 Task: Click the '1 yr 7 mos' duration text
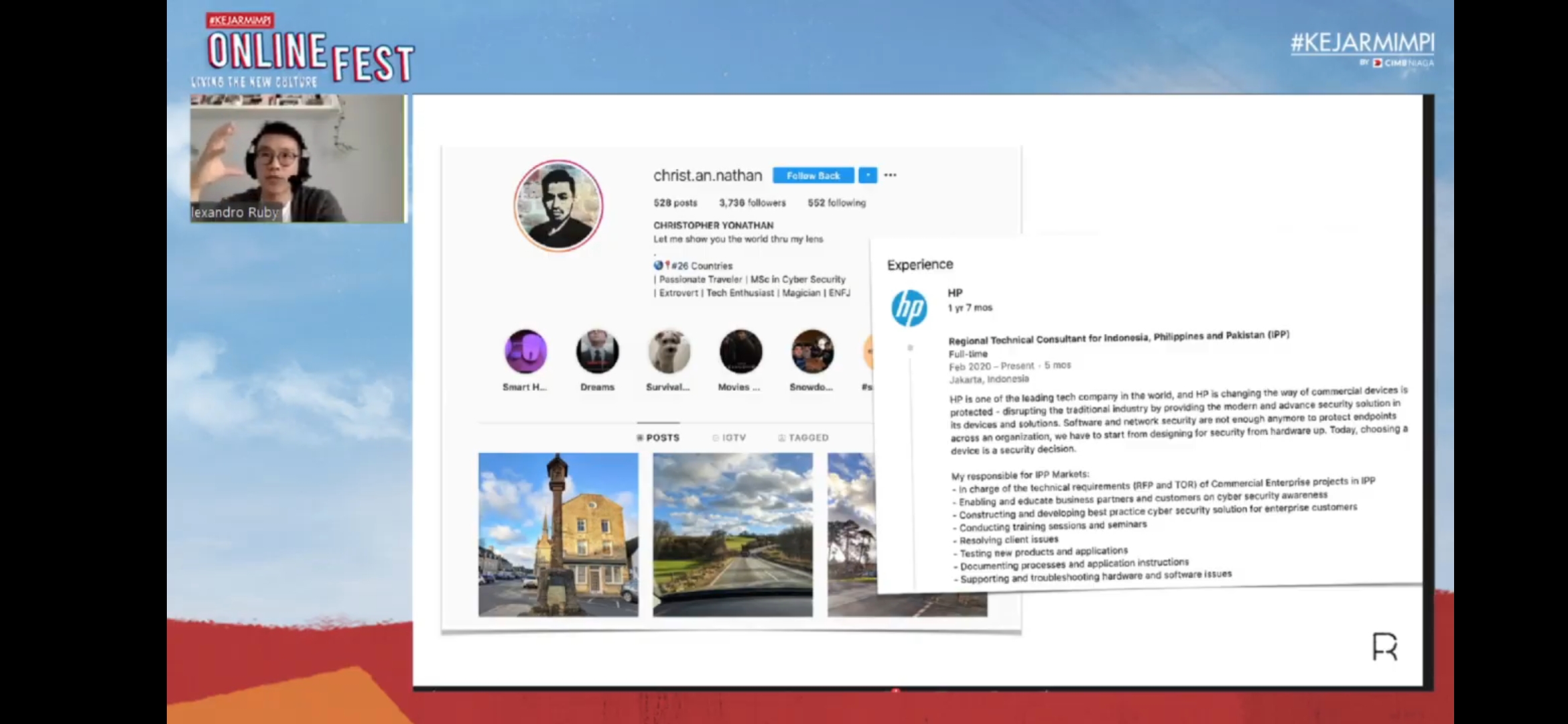tap(970, 308)
